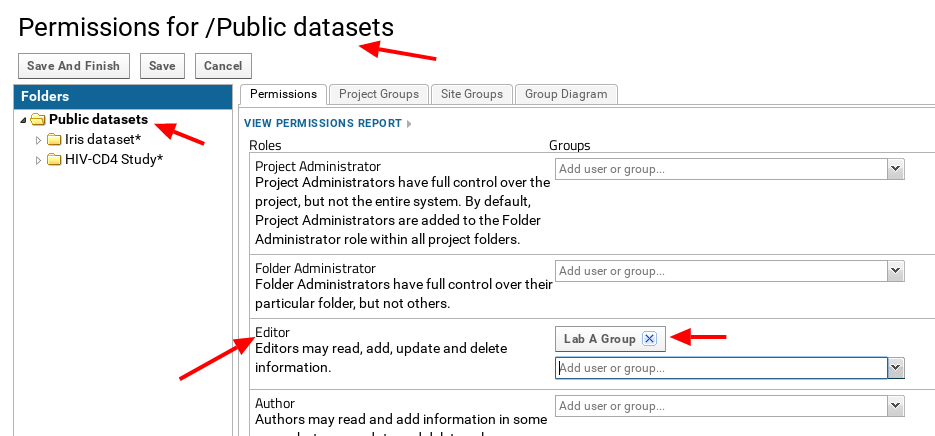The width and height of the screenshot is (935, 436).
Task: Switch to the Site Groups tab
Action: coord(471,94)
